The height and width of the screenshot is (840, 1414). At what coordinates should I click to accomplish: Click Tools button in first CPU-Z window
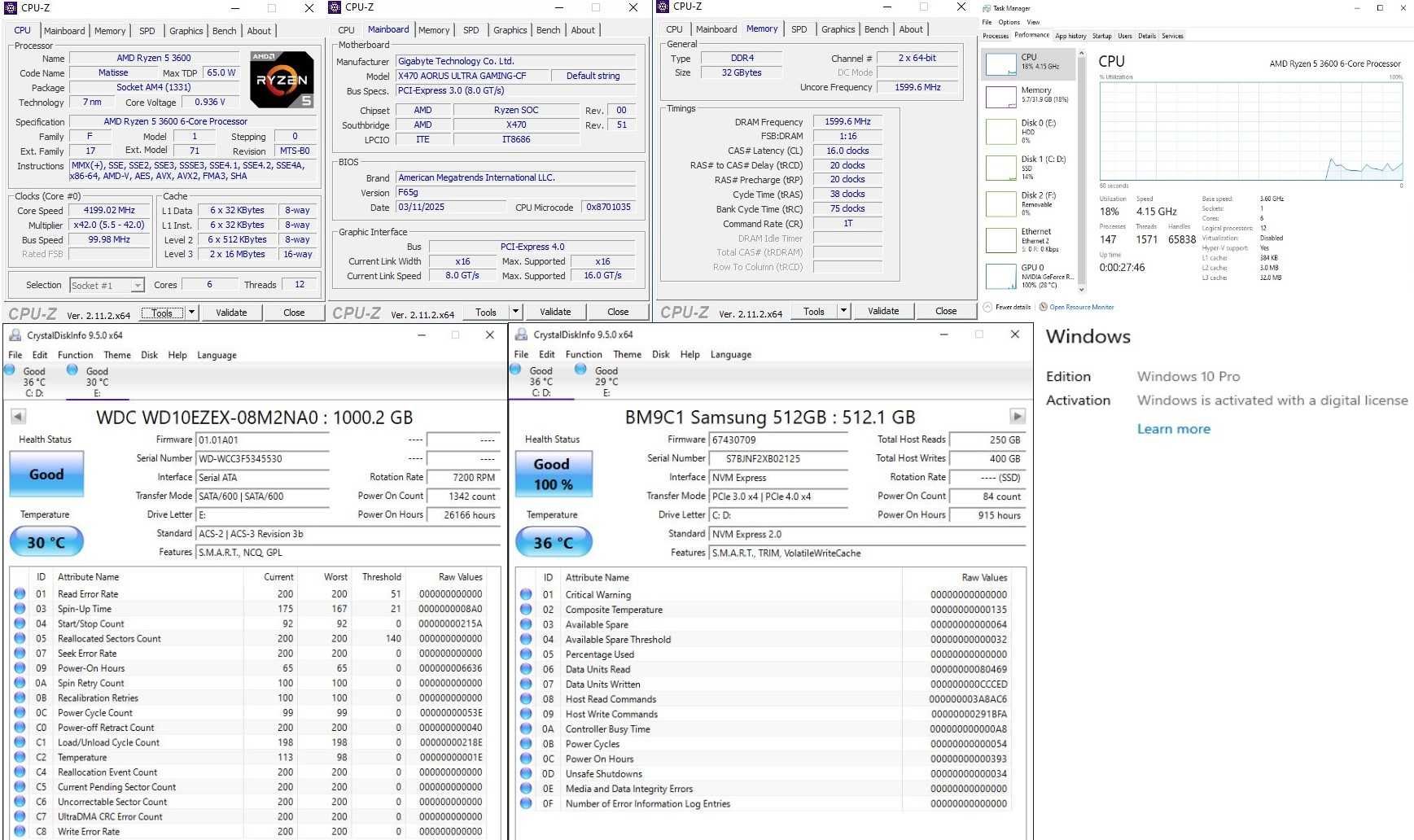click(162, 313)
